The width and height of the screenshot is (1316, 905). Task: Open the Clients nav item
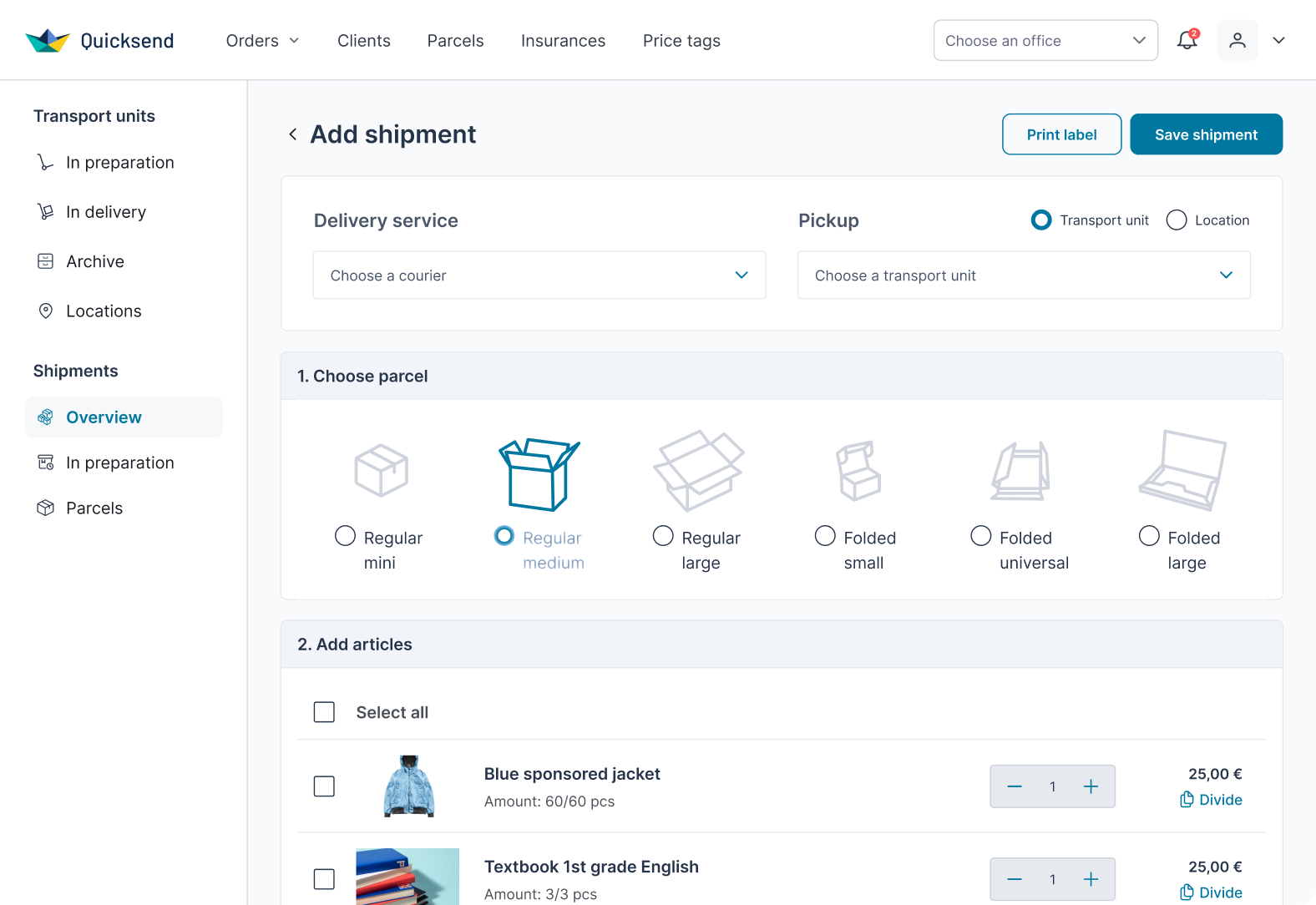tap(364, 41)
